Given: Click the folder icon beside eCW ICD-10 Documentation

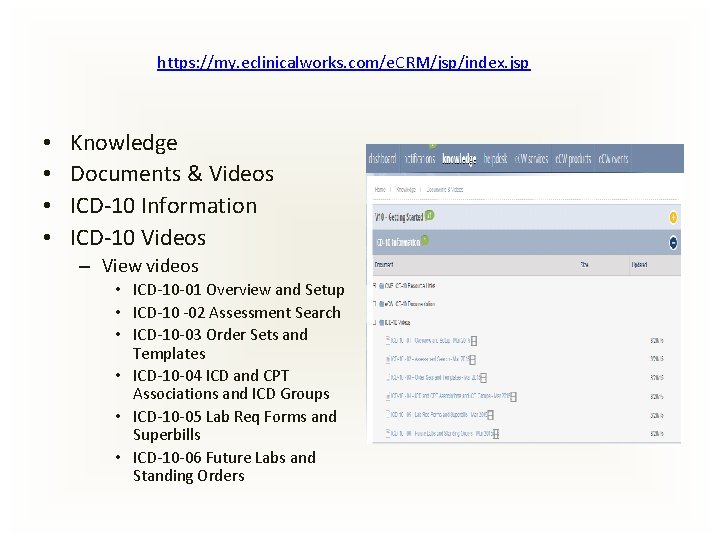Looking at the screenshot, I should (x=381, y=304).
